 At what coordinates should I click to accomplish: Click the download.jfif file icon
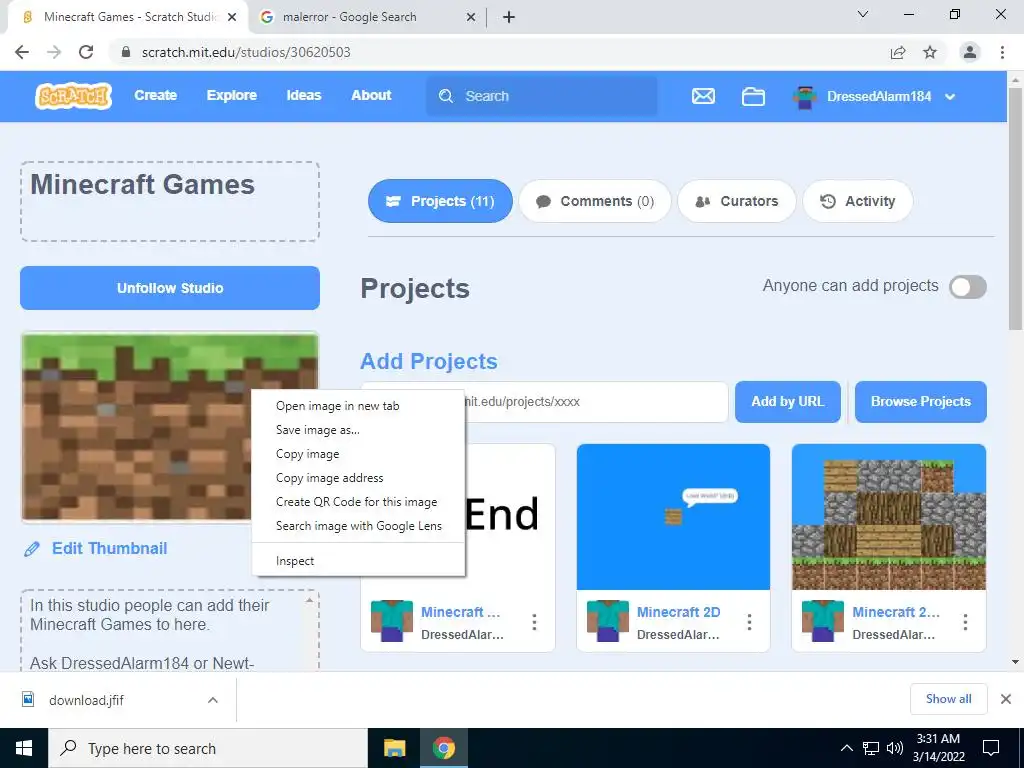click(28, 699)
